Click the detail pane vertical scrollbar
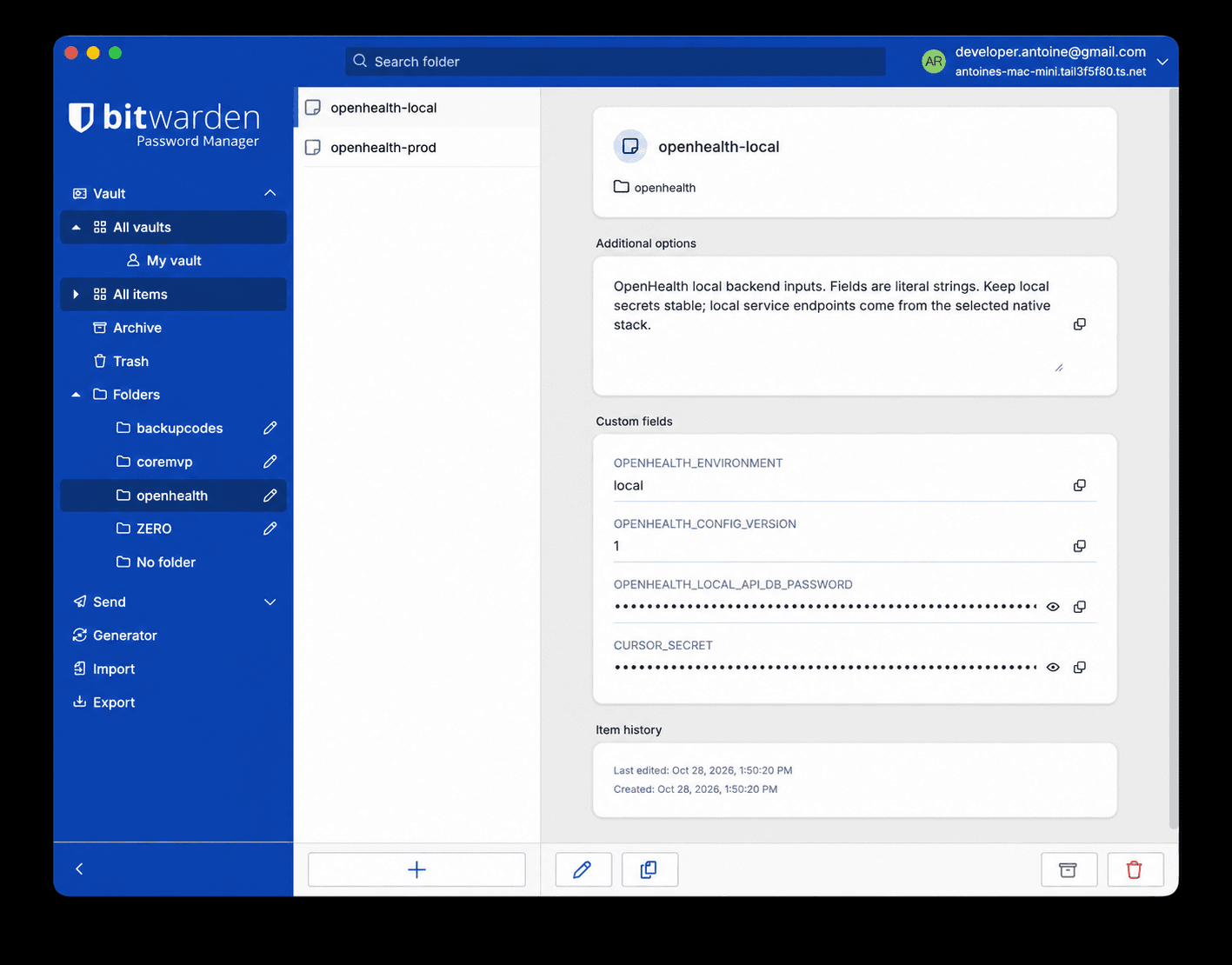Screen dimensions: 1232x965 click(1174, 457)
